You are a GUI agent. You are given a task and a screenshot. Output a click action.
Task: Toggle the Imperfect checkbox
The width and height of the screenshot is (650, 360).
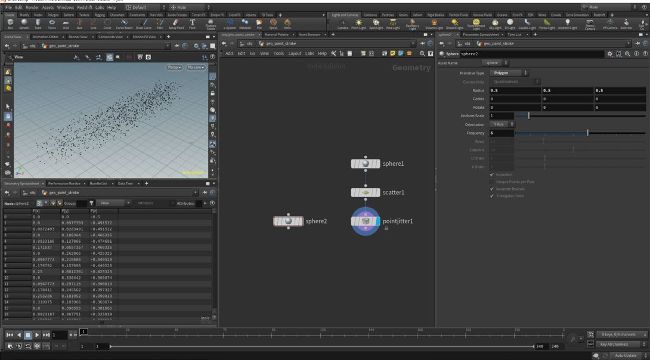point(492,175)
